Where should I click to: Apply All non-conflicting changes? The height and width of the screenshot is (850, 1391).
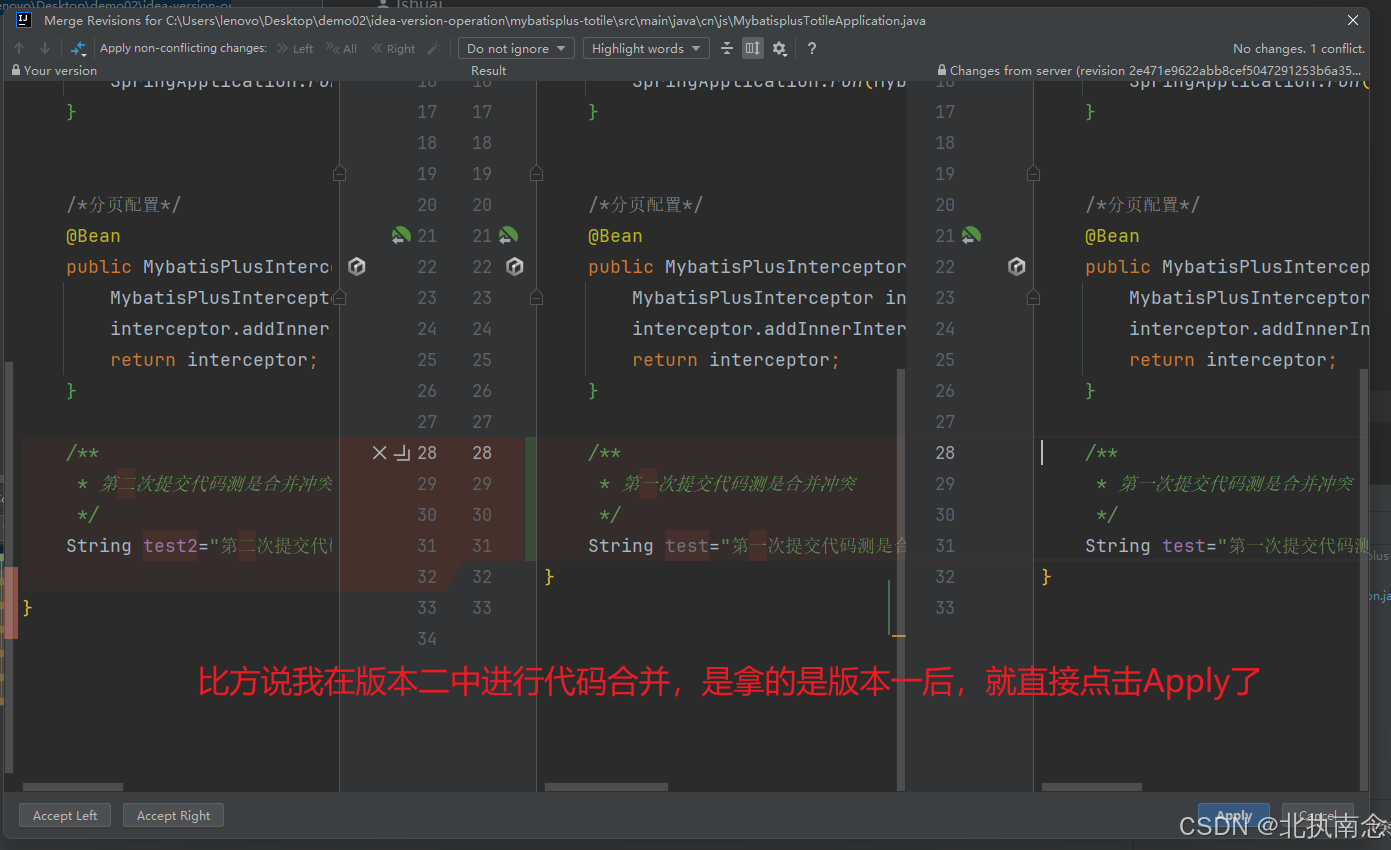coord(342,48)
